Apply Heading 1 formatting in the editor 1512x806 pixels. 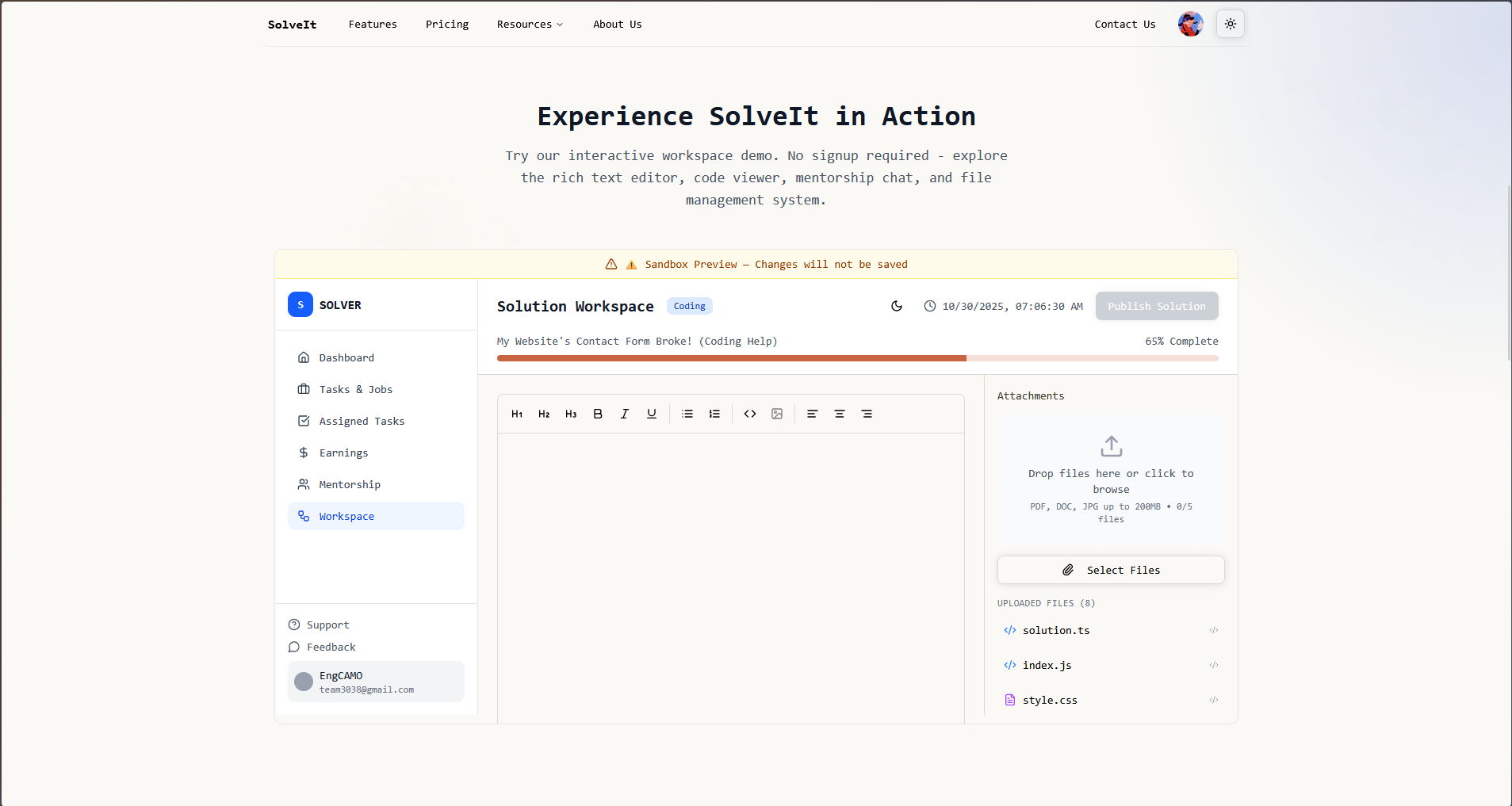516,414
